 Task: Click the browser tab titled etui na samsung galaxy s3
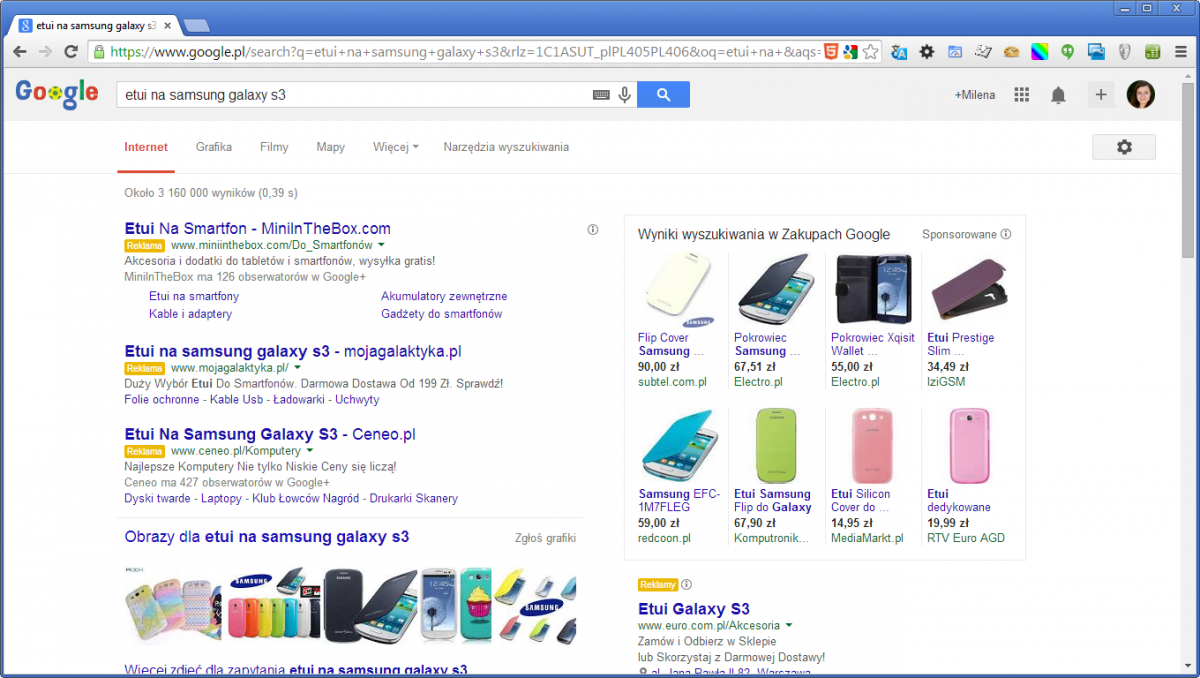point(95,24)
